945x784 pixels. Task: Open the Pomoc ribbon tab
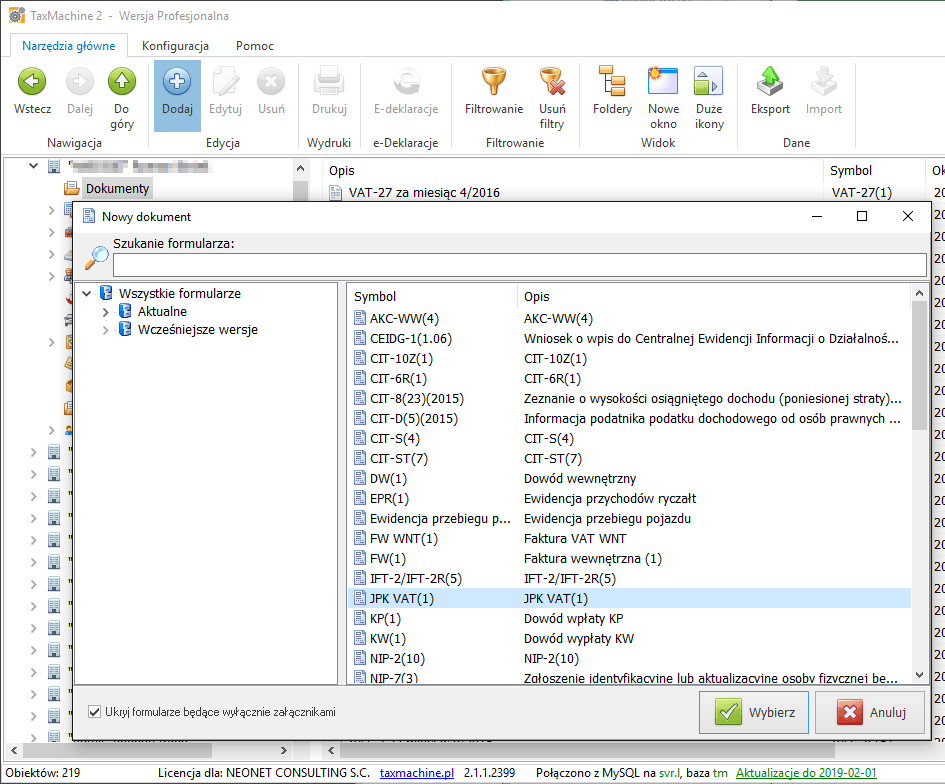(x=255, y=46)
